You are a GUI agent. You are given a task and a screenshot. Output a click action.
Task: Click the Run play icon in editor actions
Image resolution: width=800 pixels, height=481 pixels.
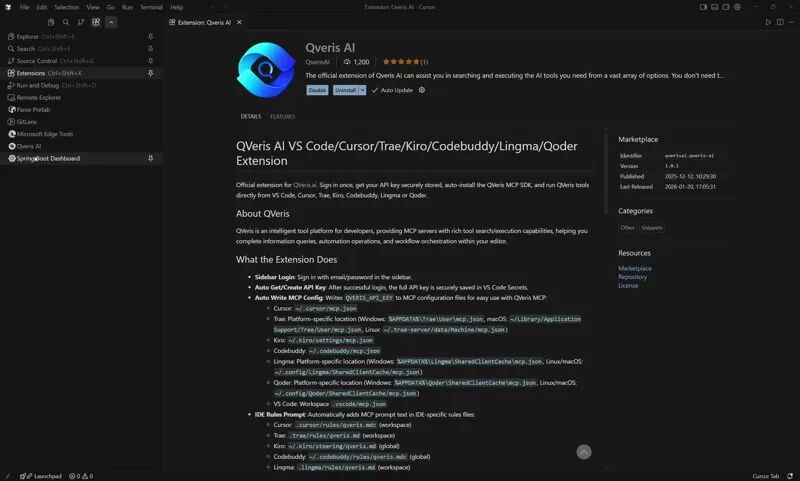tap(768, 22)
